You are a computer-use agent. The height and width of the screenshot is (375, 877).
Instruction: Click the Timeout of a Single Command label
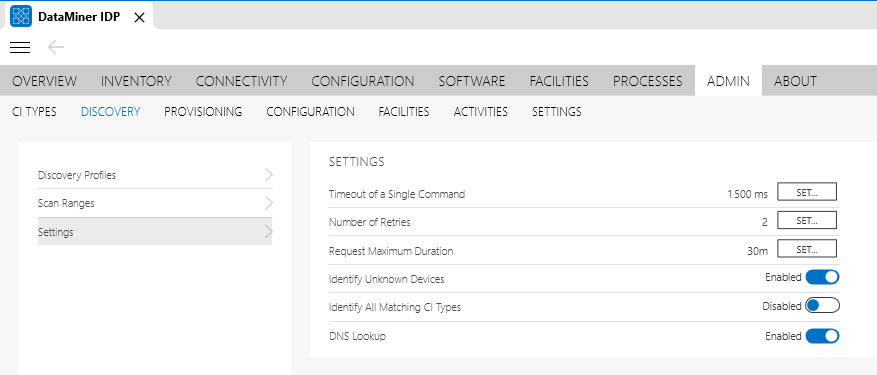pyautogui.click(x=397, y=194)
